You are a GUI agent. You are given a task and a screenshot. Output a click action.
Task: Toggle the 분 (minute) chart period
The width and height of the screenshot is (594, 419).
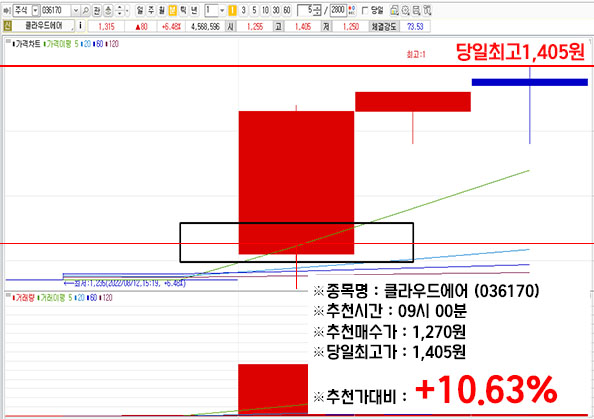point(173,11)
